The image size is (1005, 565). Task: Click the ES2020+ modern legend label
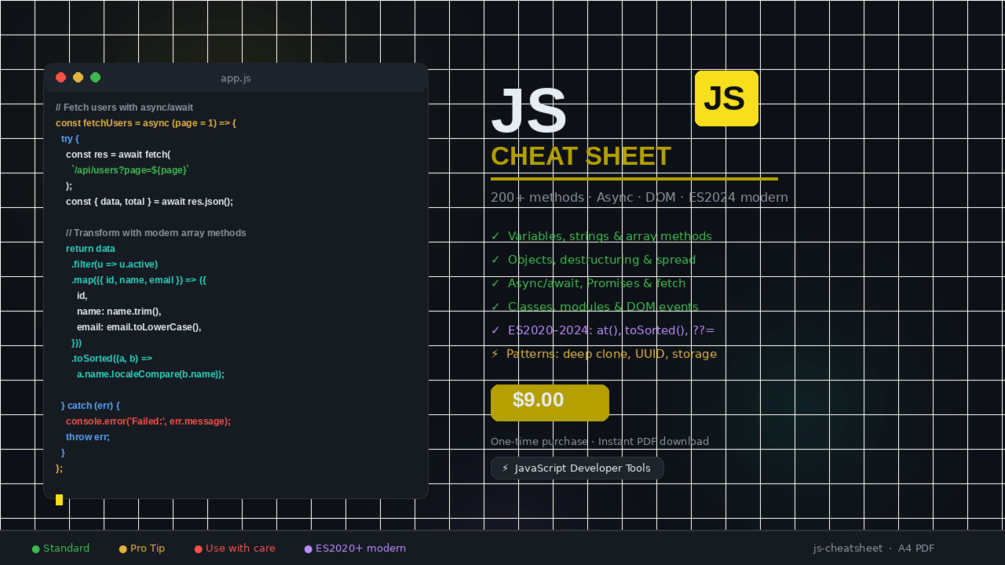coord(360,548)
